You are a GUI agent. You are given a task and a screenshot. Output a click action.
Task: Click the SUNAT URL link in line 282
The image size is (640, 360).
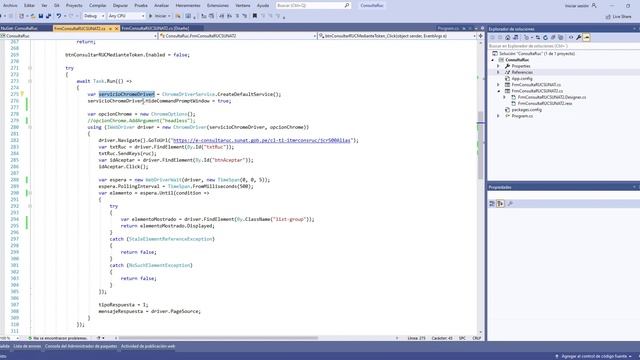[261, 140]
